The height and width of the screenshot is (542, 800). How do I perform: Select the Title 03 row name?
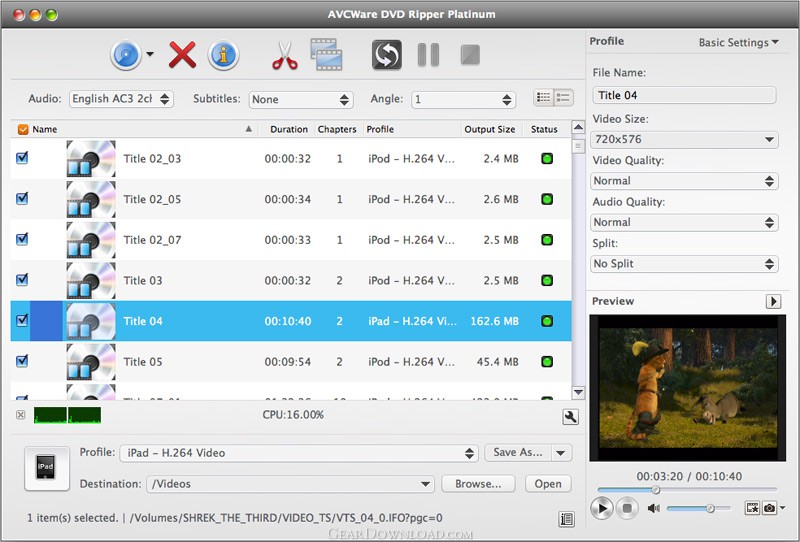143,281
